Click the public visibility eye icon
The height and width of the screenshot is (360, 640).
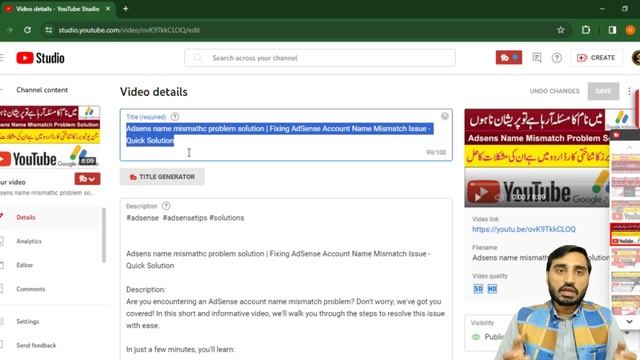pyautogui.click(x=476, y=337)
